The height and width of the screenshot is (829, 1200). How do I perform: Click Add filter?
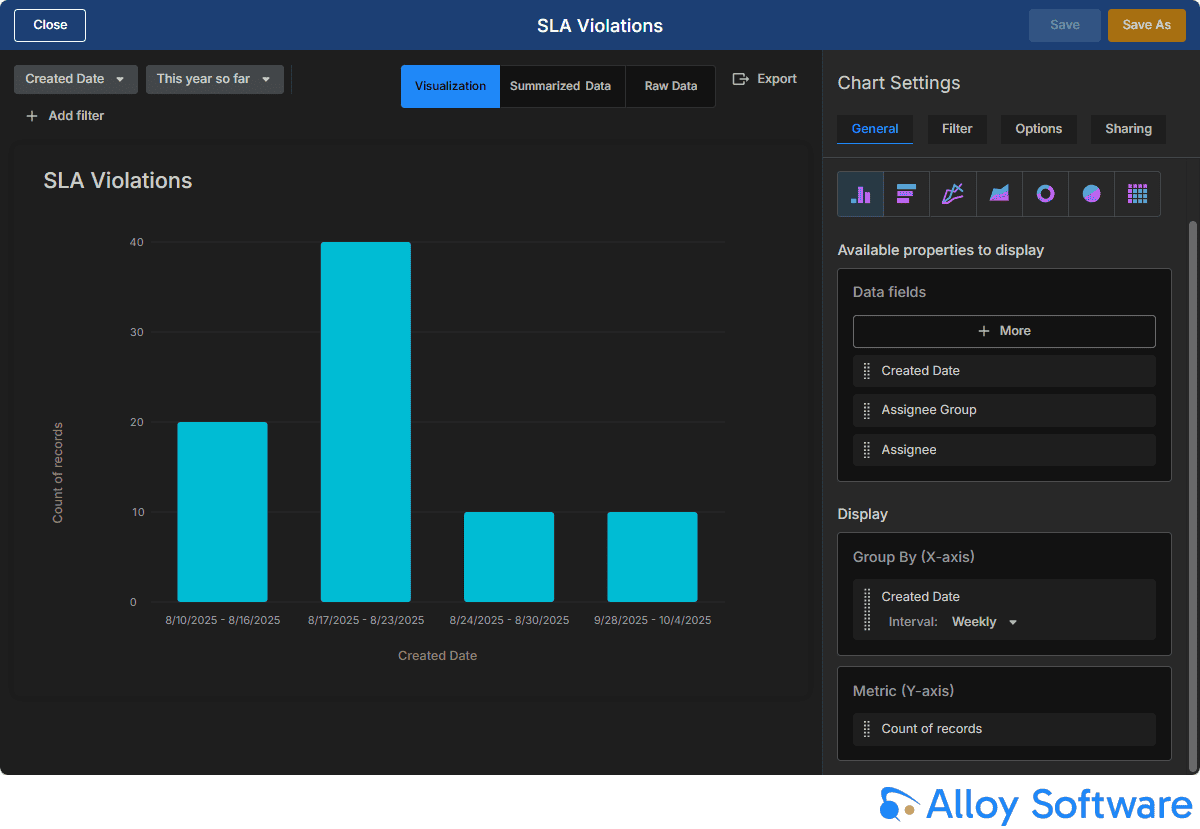65,116
